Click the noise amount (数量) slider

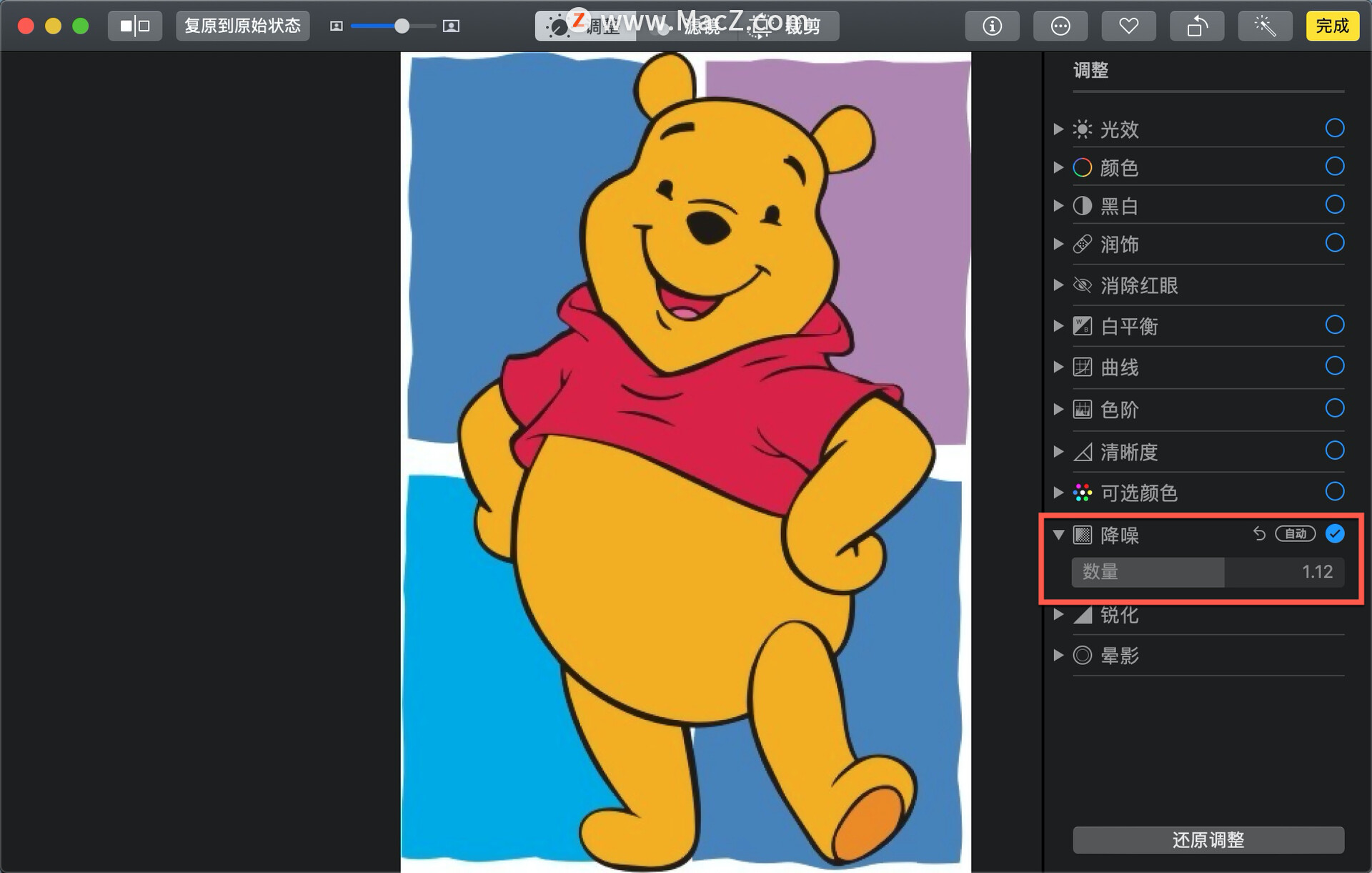(x=1208, y=572)
